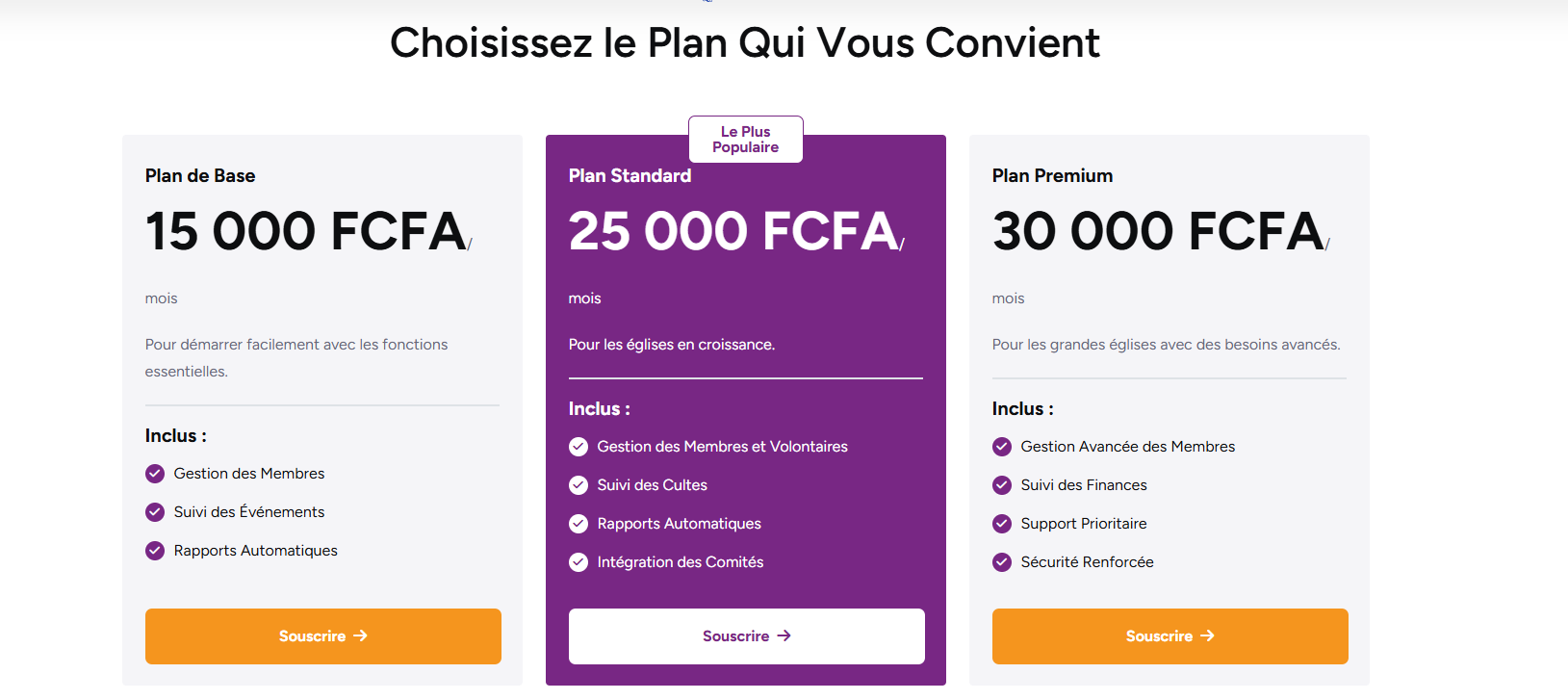Click checkmark icon beside Suivi des Cultes
The width and height of the screenshot is (1568, 700).
point(578,485)
